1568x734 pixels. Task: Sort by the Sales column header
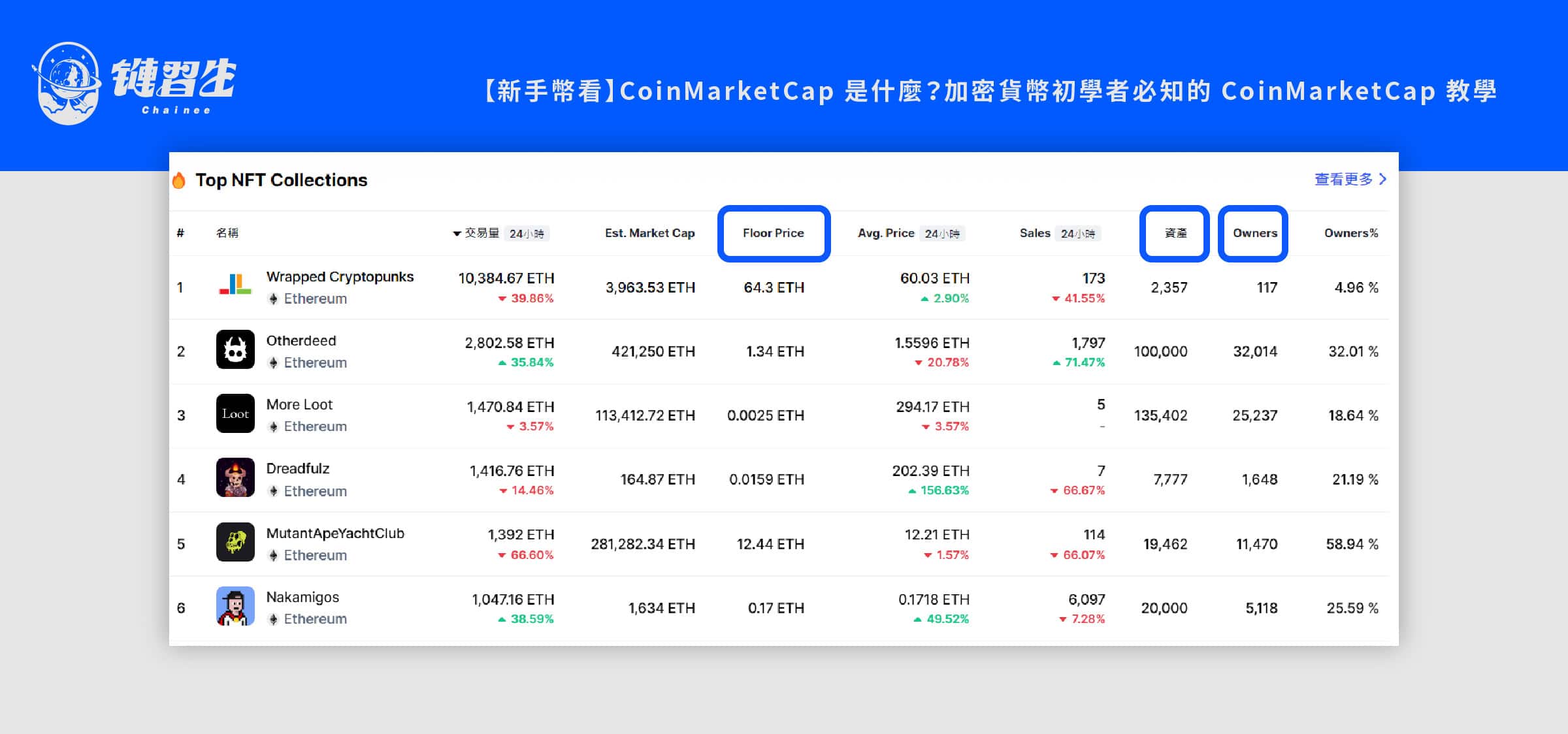(1035, 233)
